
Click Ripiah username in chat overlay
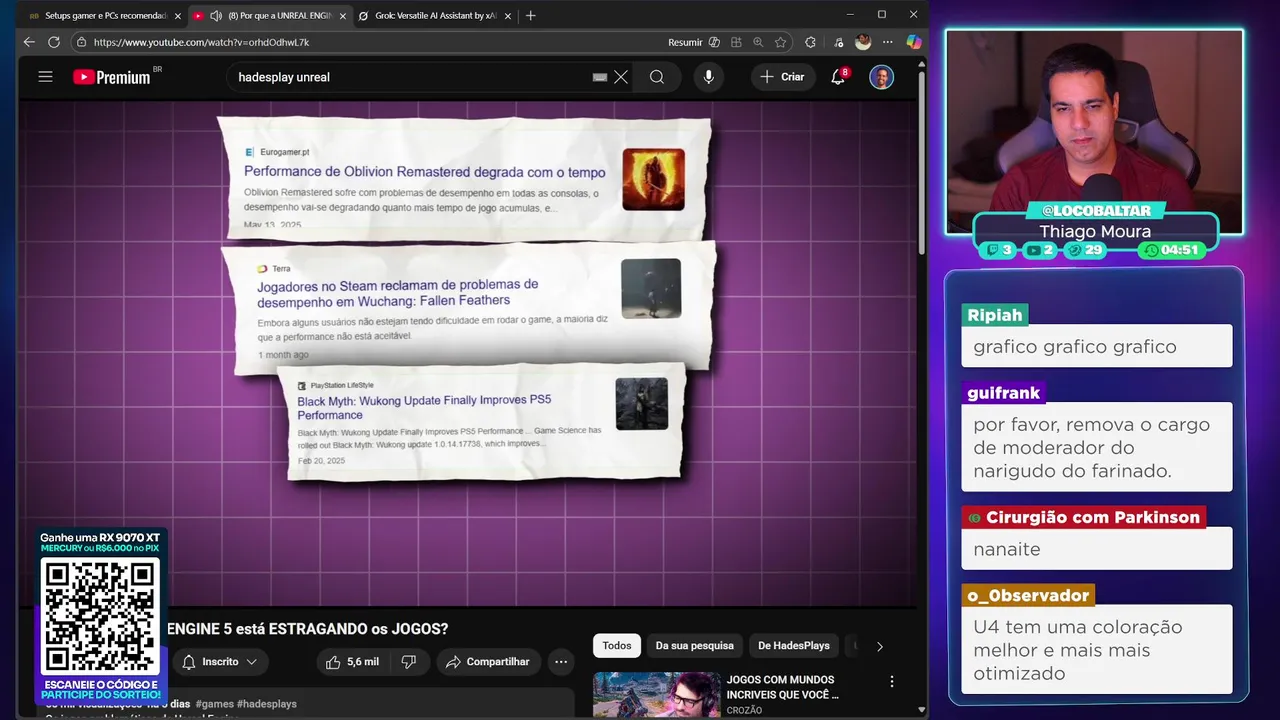tap(995, 315)
